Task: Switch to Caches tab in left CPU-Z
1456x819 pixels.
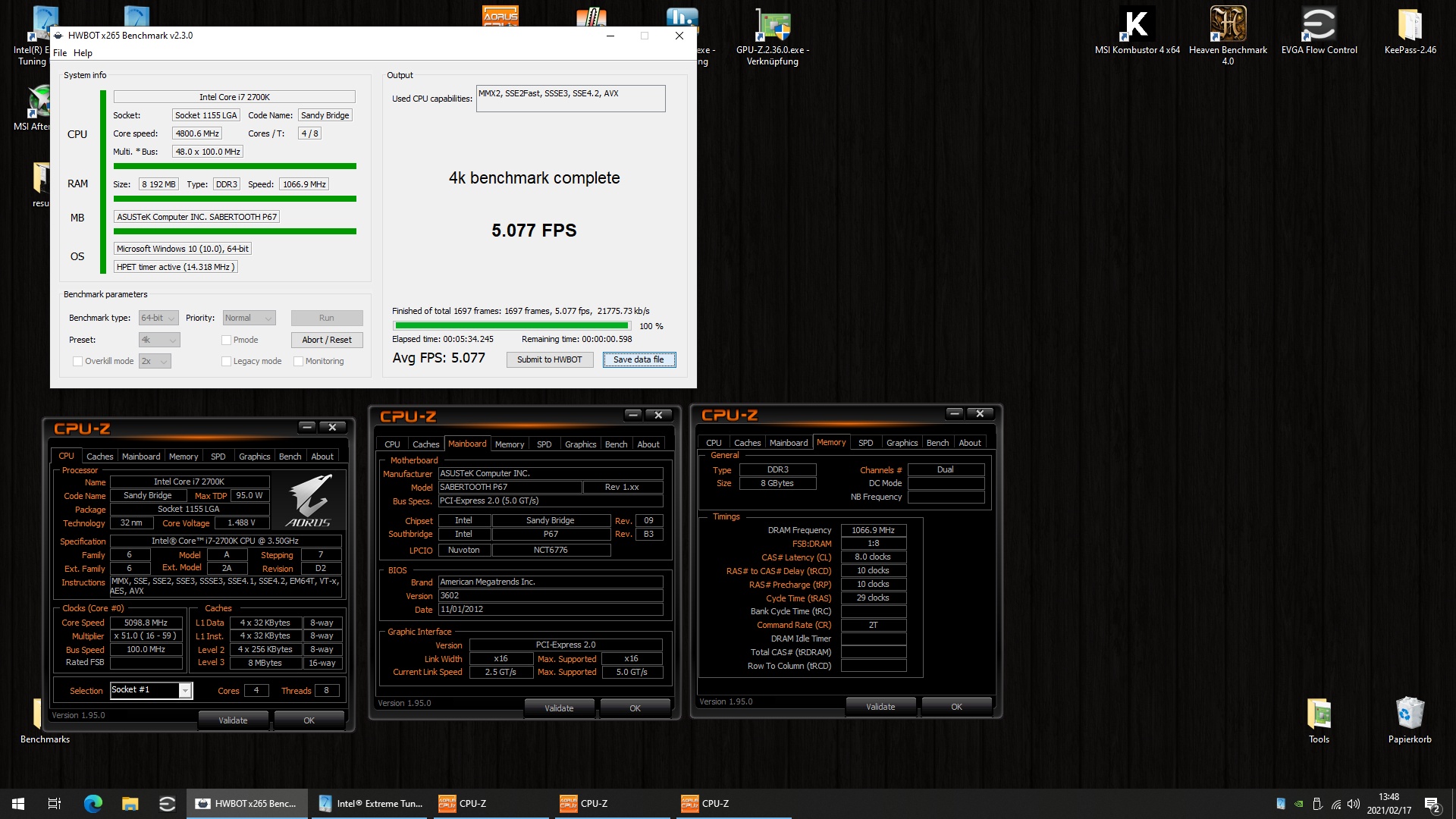Action: (x=99, y=457)
